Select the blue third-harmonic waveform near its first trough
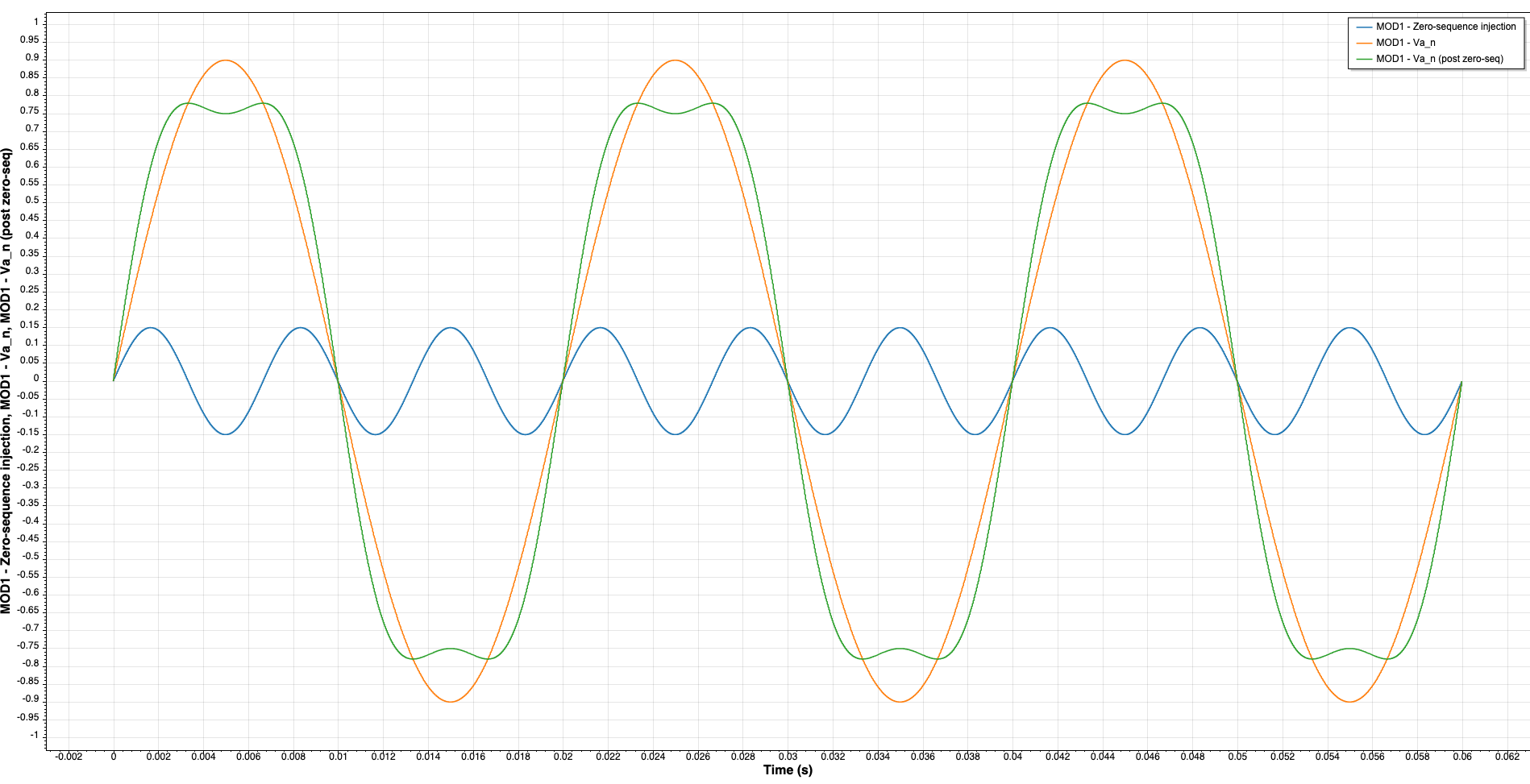This screenshot has width=1530, height=784. (x=225, y=433)
